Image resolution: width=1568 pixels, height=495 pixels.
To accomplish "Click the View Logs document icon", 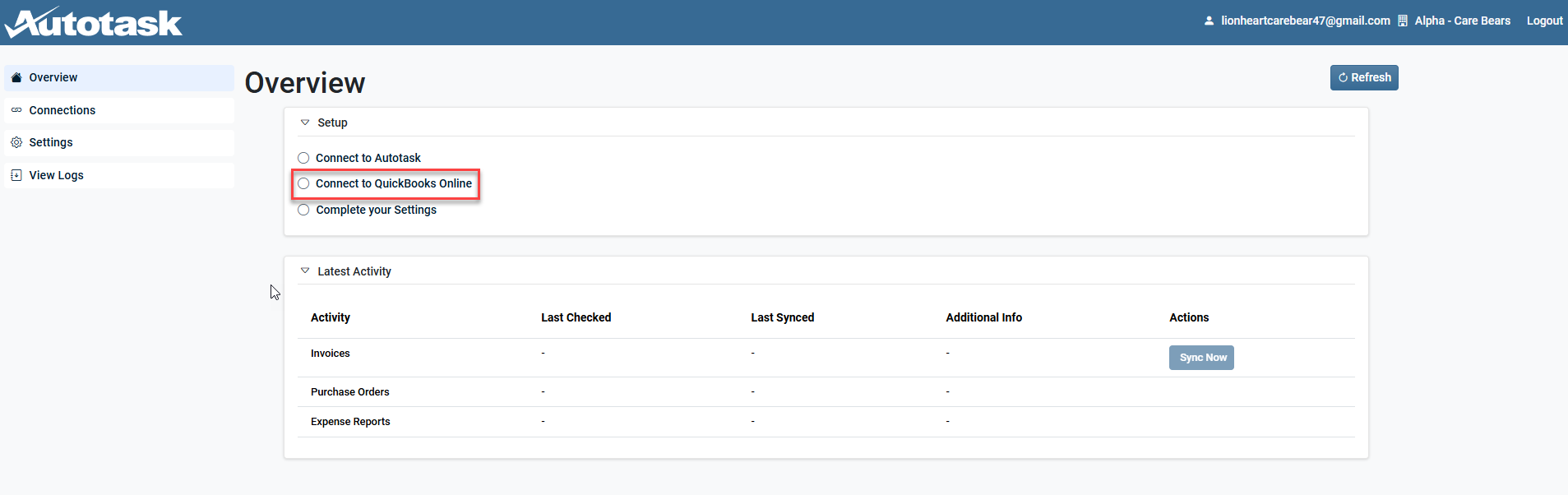I will (16, 175).
